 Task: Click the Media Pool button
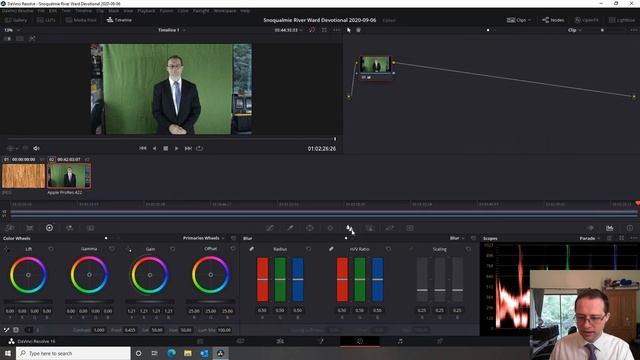click(x=81, y=20)
